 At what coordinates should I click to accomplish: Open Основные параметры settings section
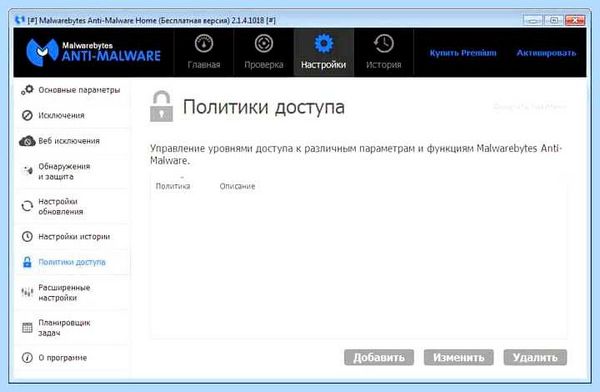73,90
